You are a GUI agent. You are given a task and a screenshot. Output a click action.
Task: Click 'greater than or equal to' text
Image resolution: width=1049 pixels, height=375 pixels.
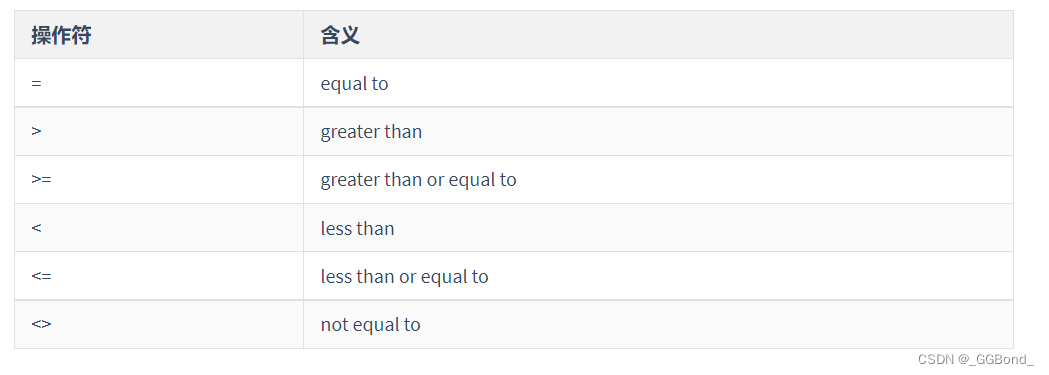419,180
